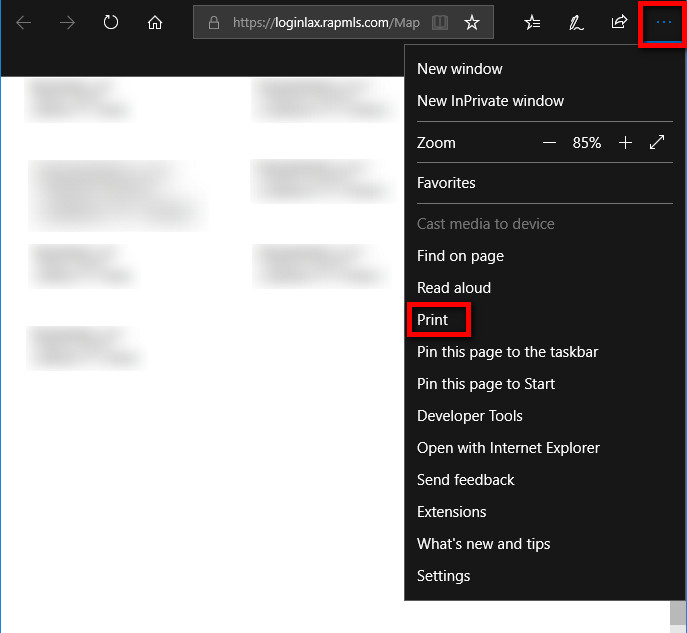This screenshot has height=633, width=687.
Task: Select New window menu item
Action: (x=460, y=69)
